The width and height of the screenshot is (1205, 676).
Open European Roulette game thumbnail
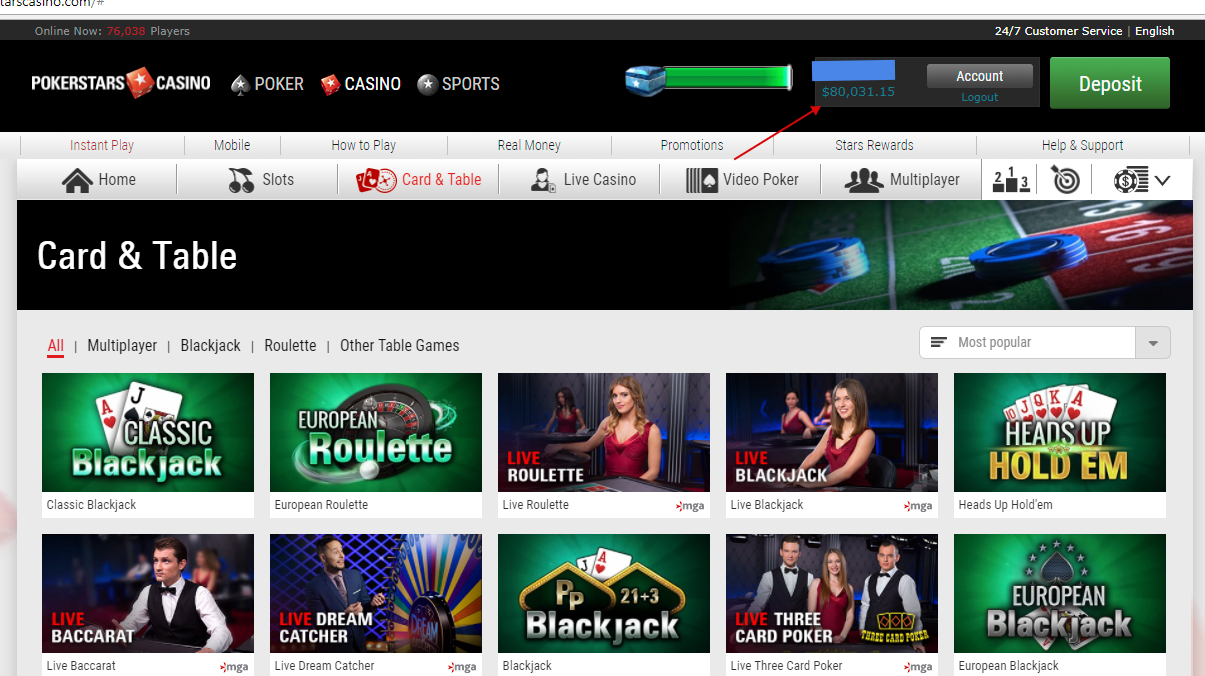(376, 432)
